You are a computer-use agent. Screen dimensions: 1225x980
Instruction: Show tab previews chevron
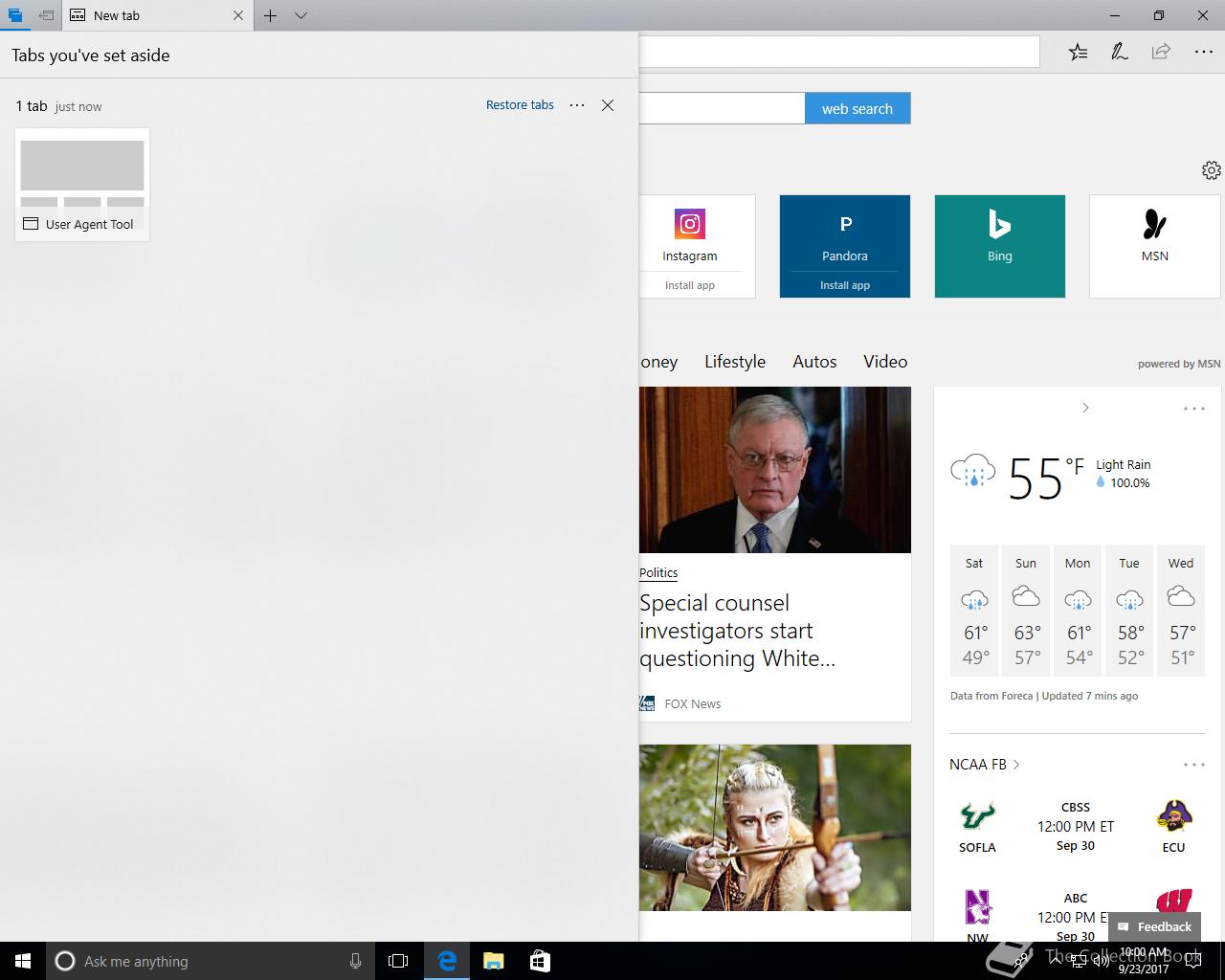click(x=301, y=15)
